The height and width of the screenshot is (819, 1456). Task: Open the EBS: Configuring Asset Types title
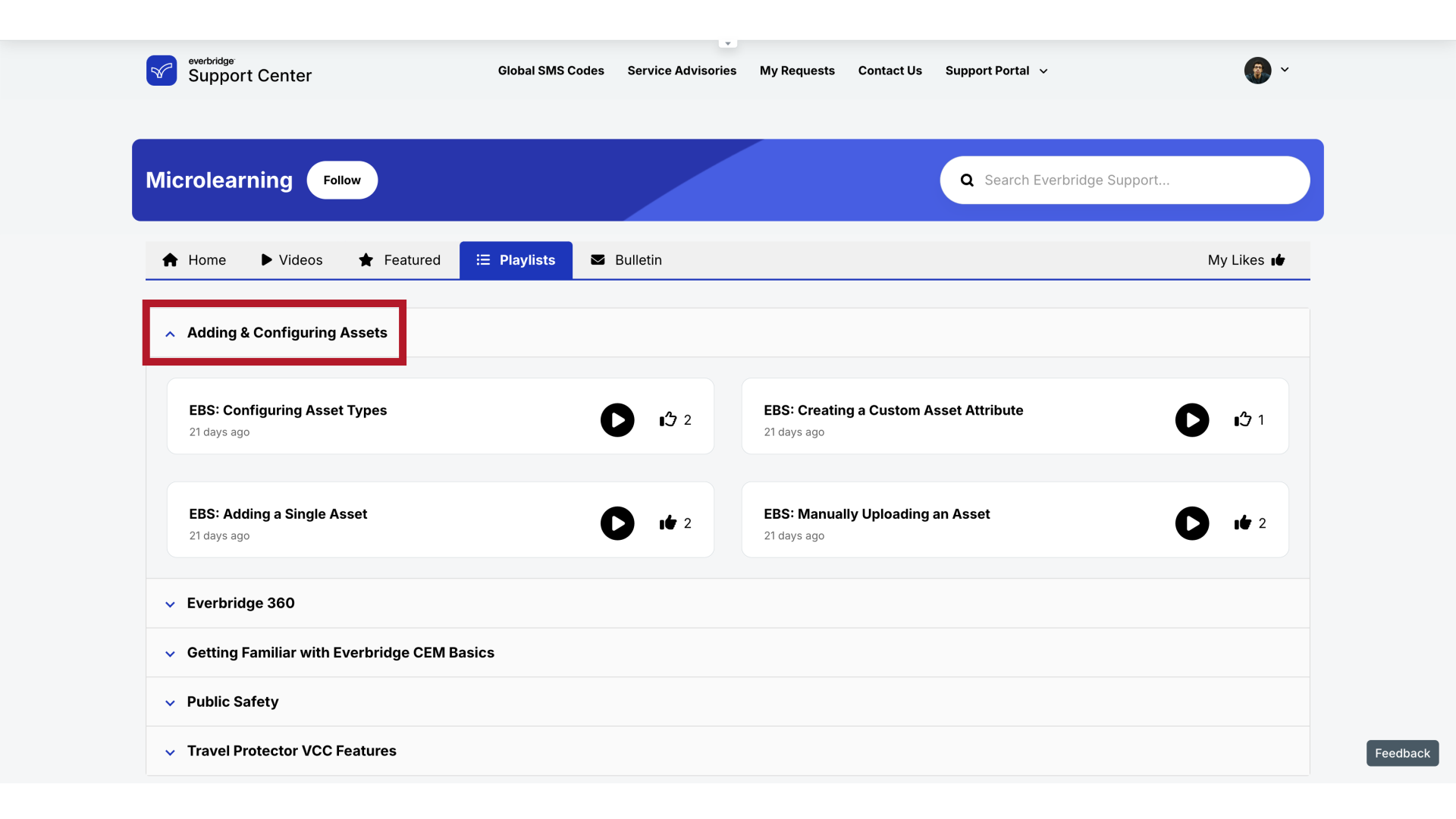288,410
